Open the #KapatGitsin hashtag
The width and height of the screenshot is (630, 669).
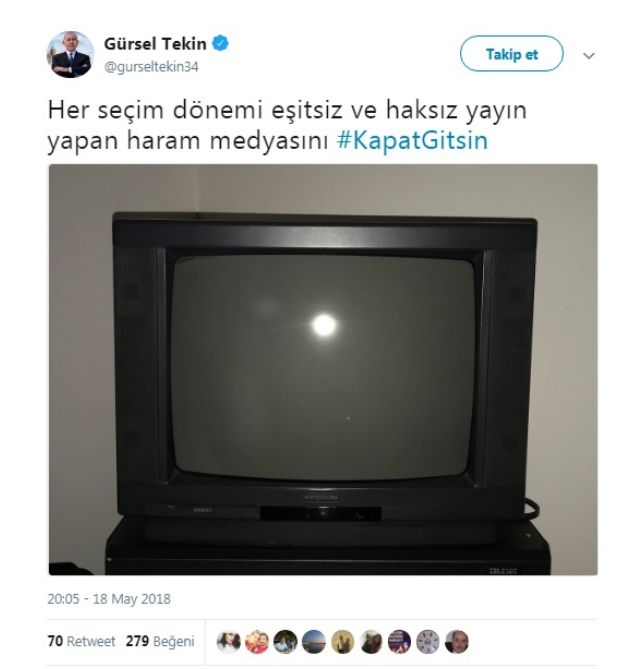pos(412,140)
